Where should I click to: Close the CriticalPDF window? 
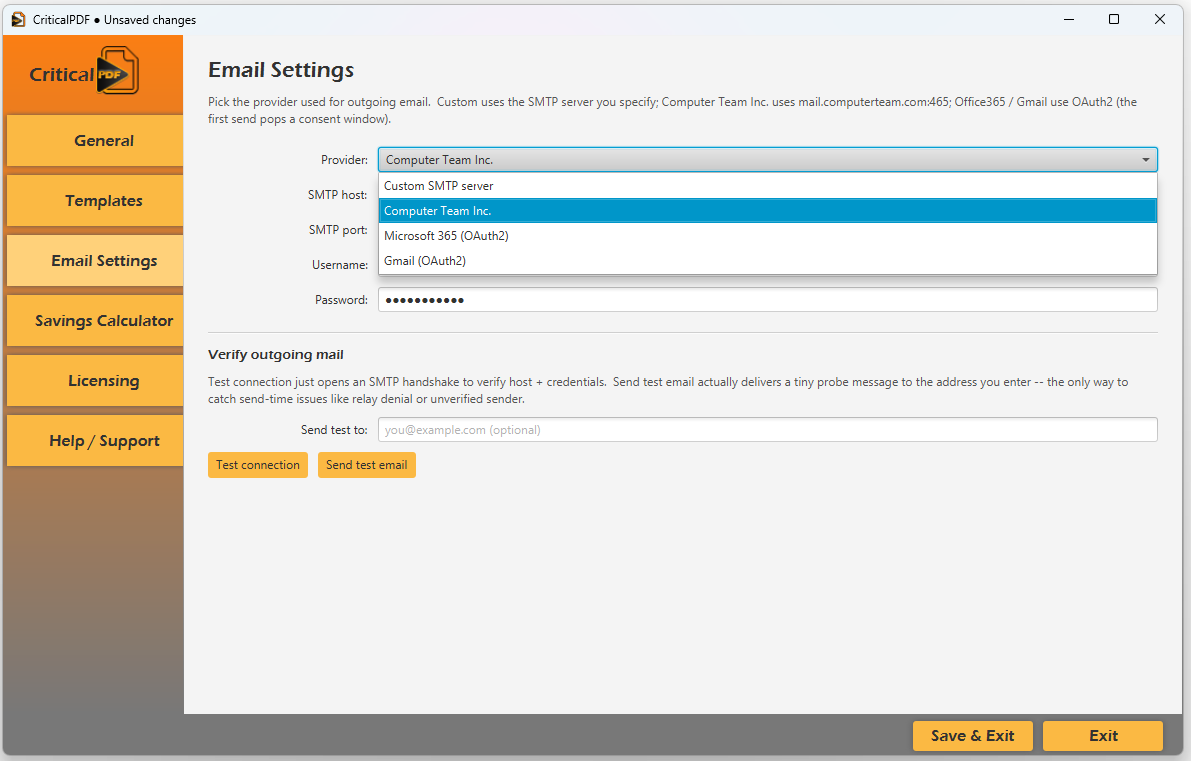pyautogui.click(x=1160, y=20)
